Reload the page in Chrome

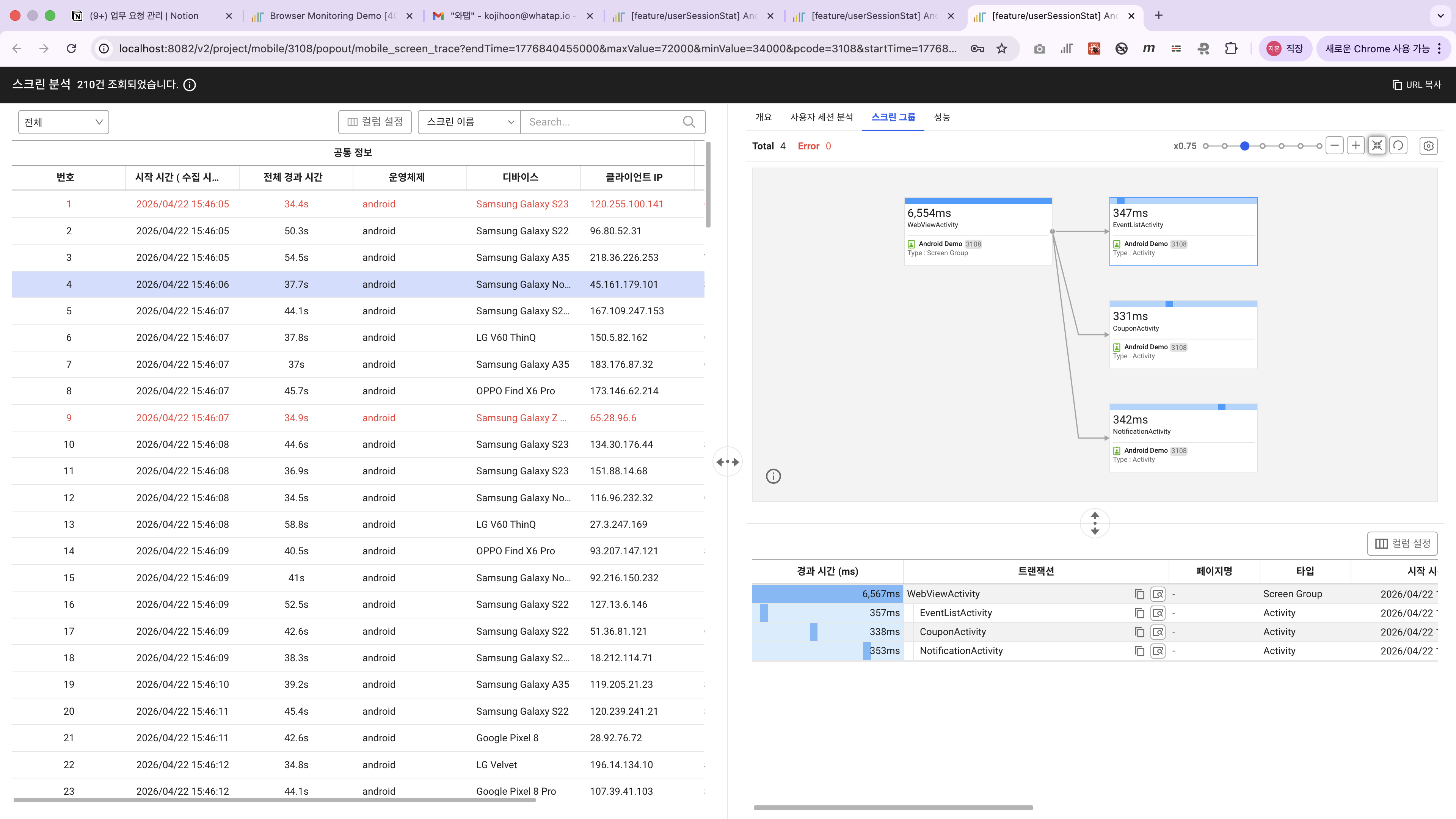point(71,49)
